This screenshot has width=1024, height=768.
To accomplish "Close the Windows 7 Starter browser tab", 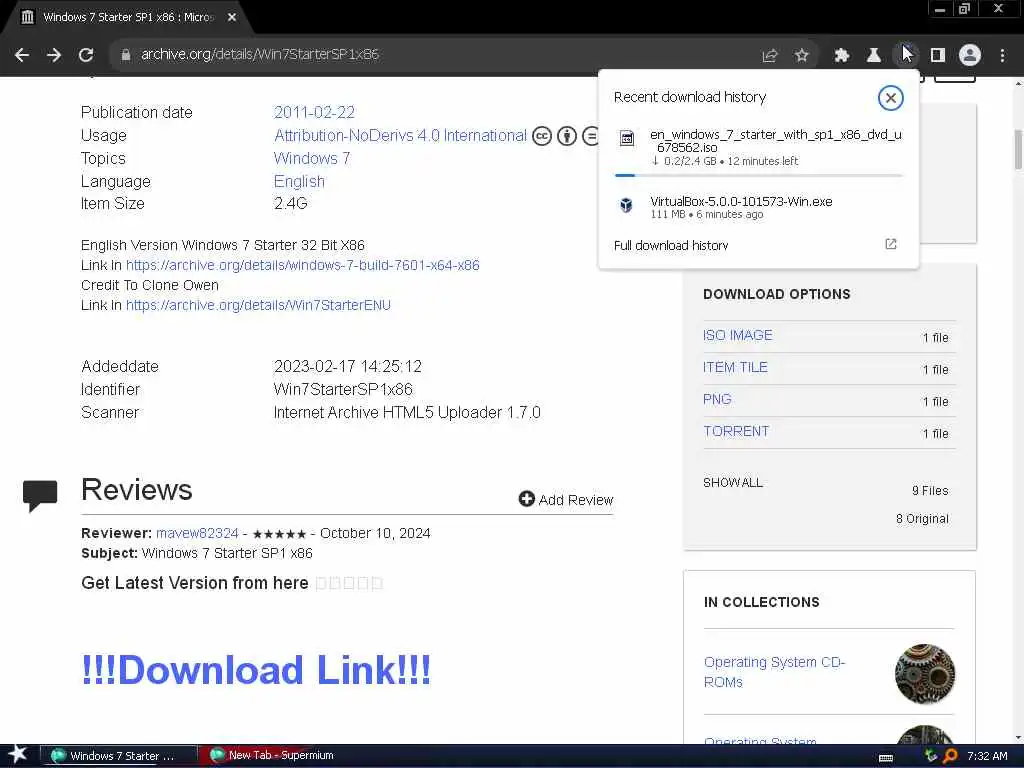I will 232,18.
